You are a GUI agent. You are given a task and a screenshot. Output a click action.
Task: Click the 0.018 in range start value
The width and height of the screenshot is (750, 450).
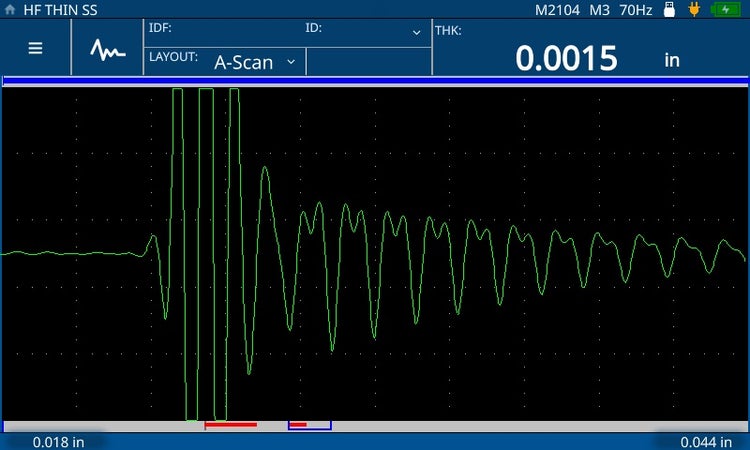59,441
